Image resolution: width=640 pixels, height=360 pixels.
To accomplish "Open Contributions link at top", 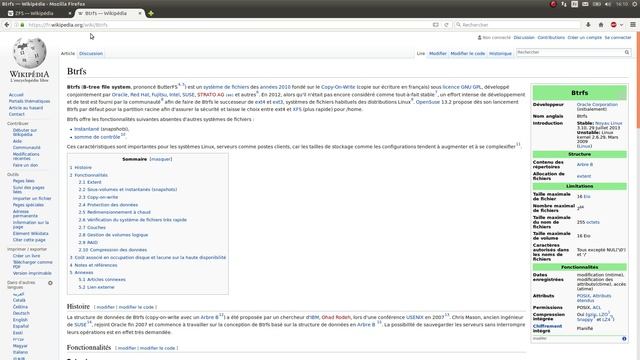I will point(551,38).
